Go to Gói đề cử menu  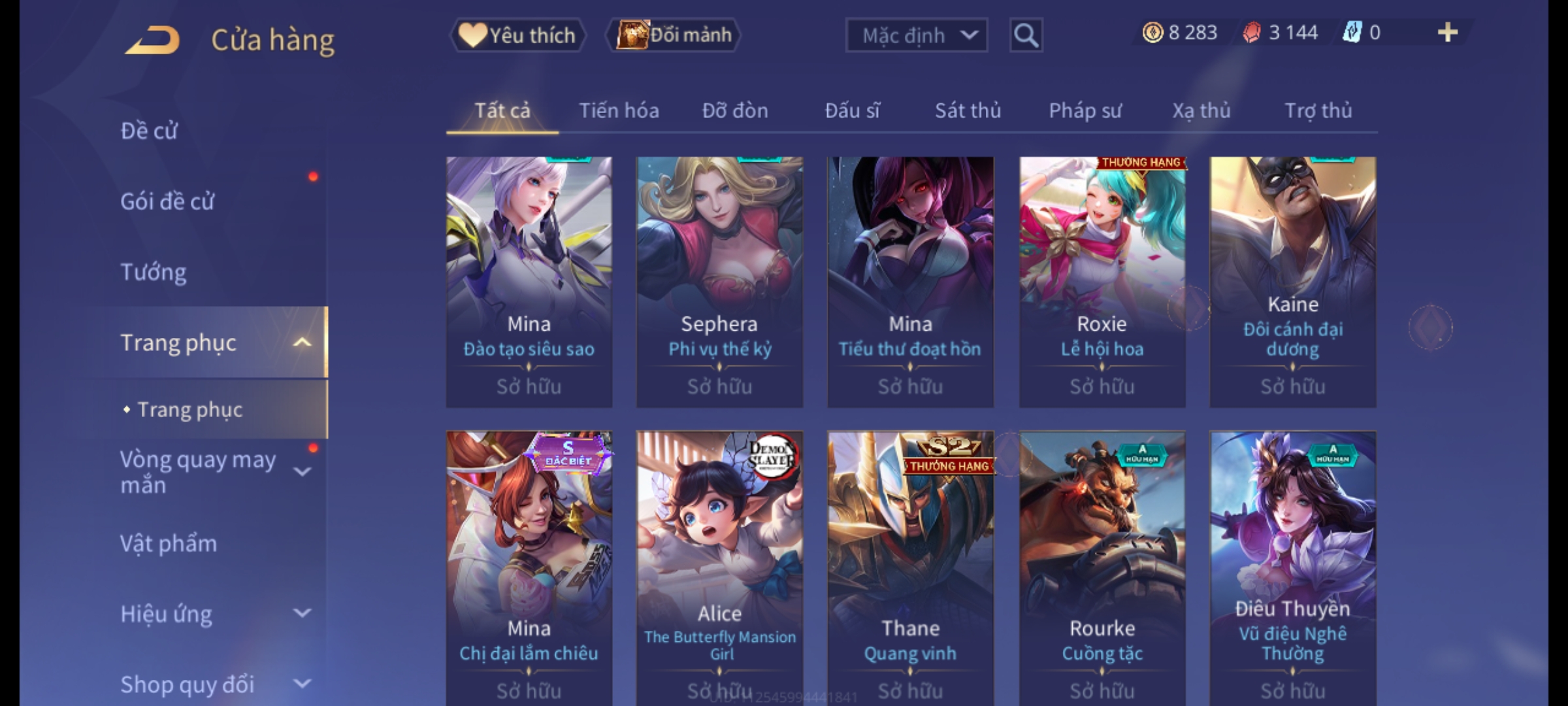167,201
